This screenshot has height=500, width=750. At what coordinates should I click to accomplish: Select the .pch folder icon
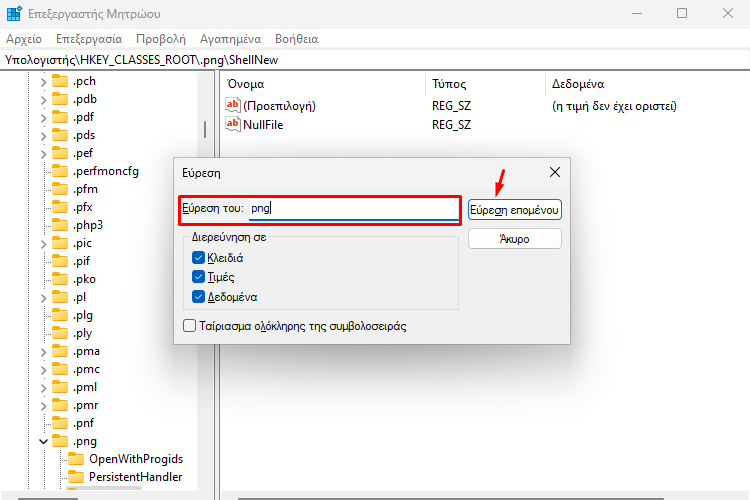60,81
